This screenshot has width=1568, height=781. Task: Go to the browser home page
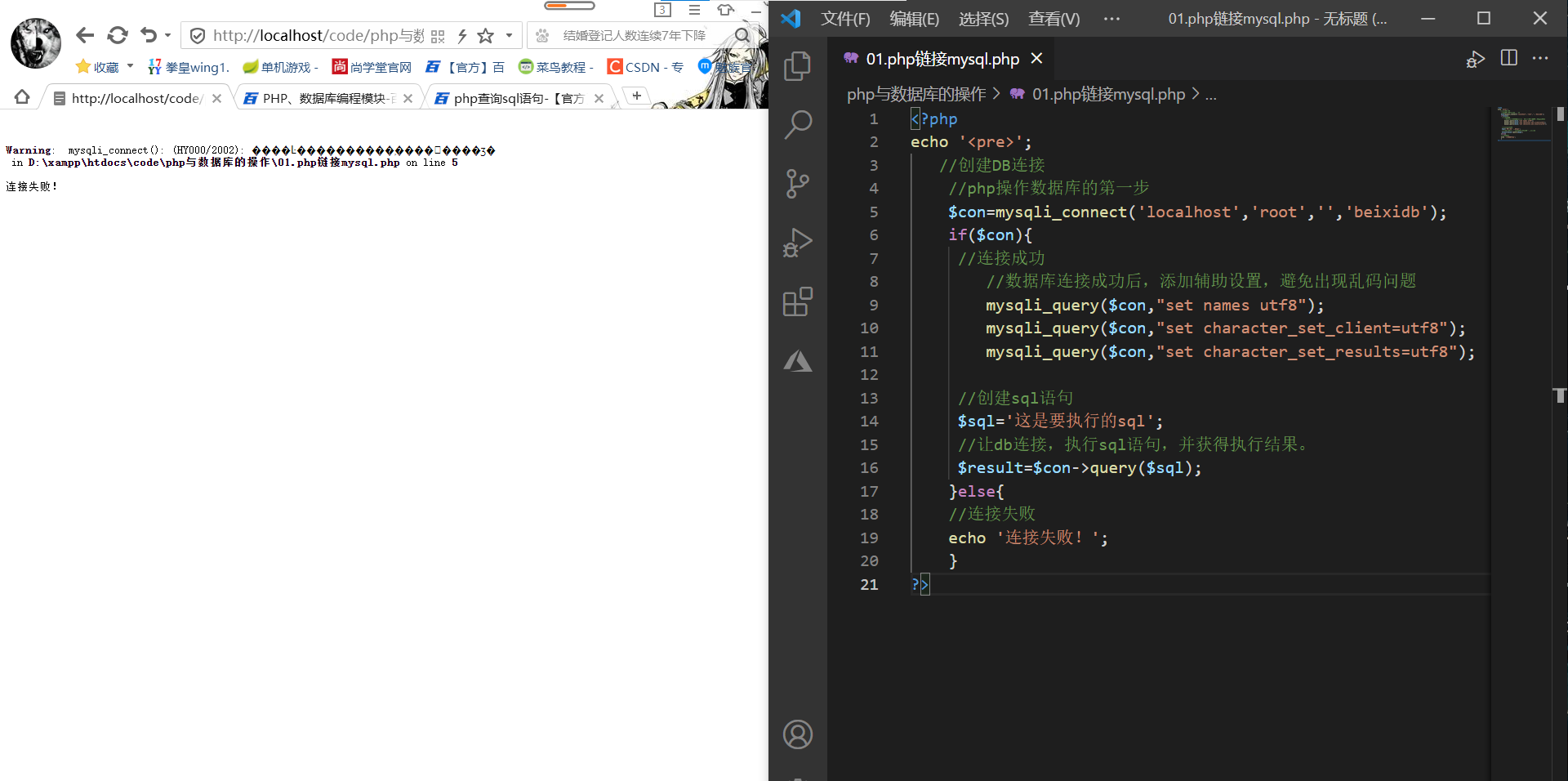22,97
